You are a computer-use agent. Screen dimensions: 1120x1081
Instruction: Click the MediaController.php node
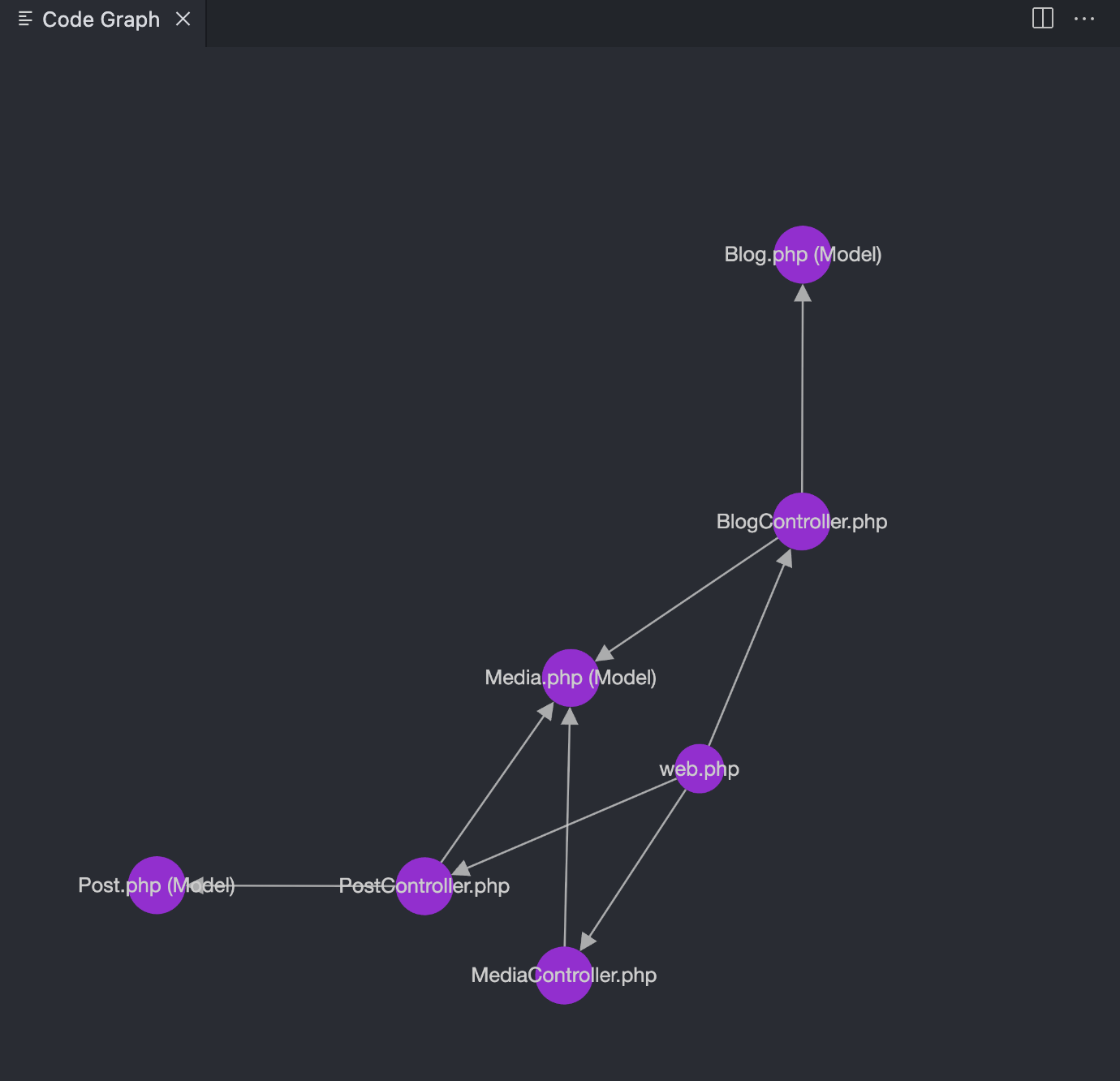564,975
